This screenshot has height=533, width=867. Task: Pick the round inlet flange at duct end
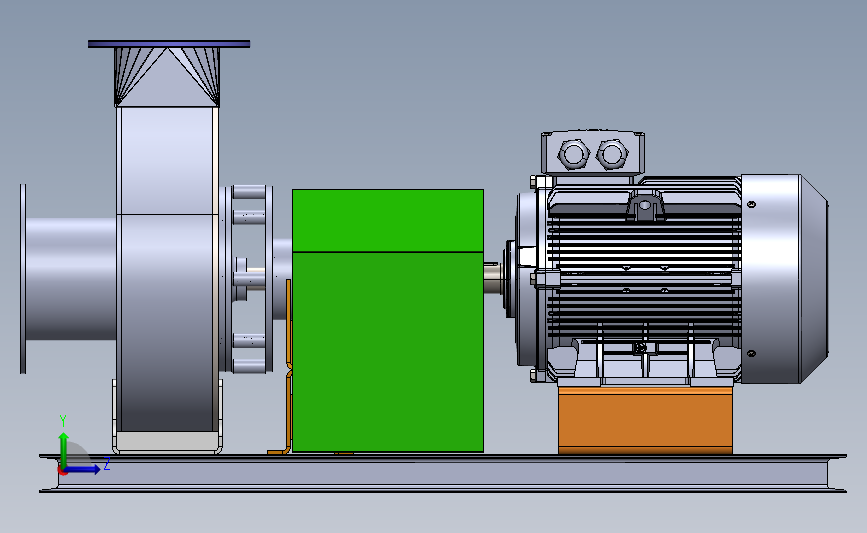[23, 279]
